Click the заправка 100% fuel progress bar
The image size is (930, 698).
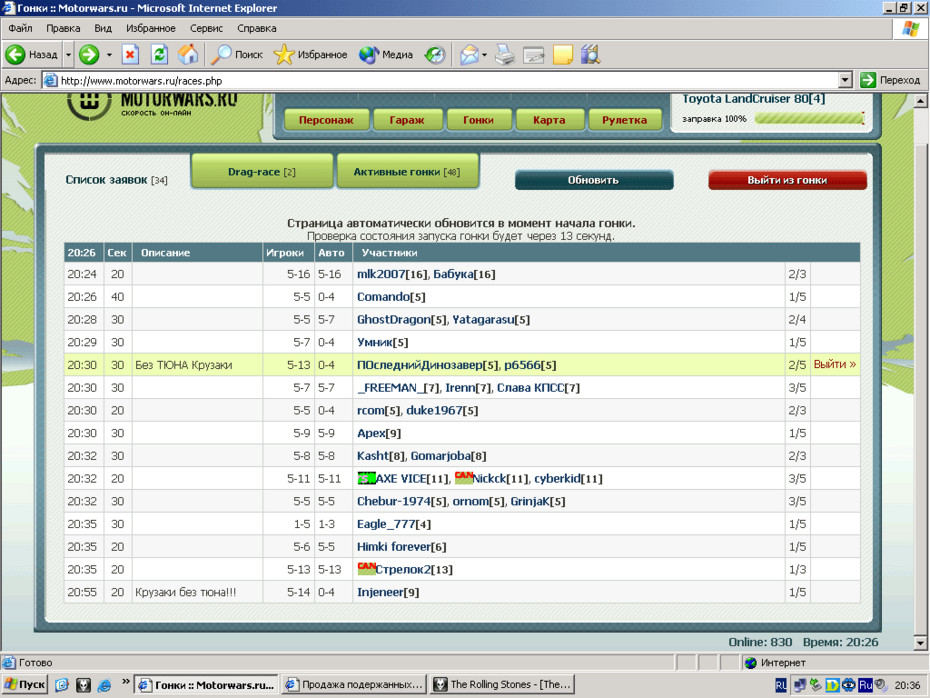(x=809, y=119)
